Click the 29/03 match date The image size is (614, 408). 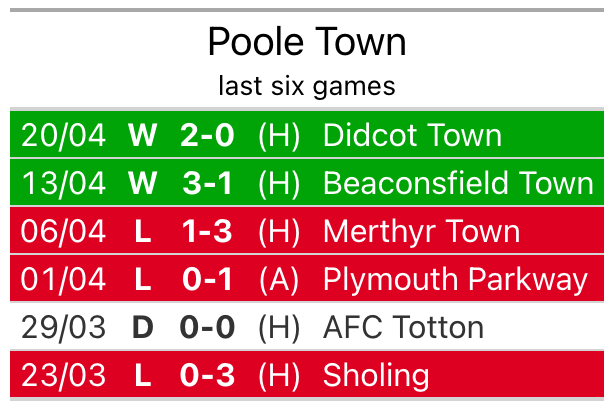(x=63, y=327)
